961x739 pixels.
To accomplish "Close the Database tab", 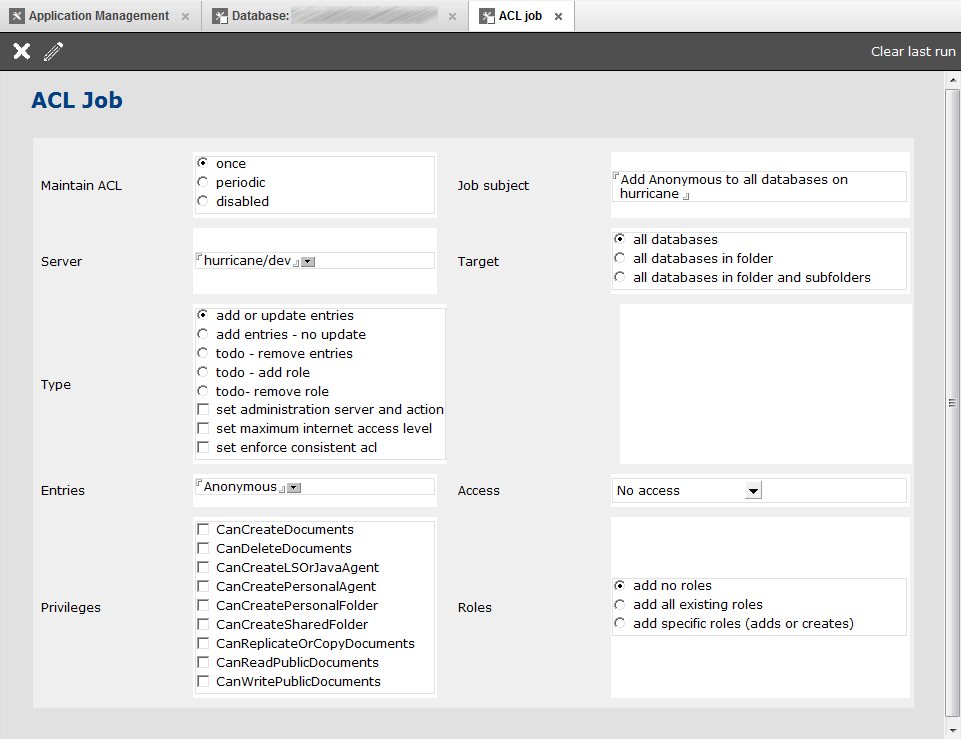I will (x=452, y=17).
